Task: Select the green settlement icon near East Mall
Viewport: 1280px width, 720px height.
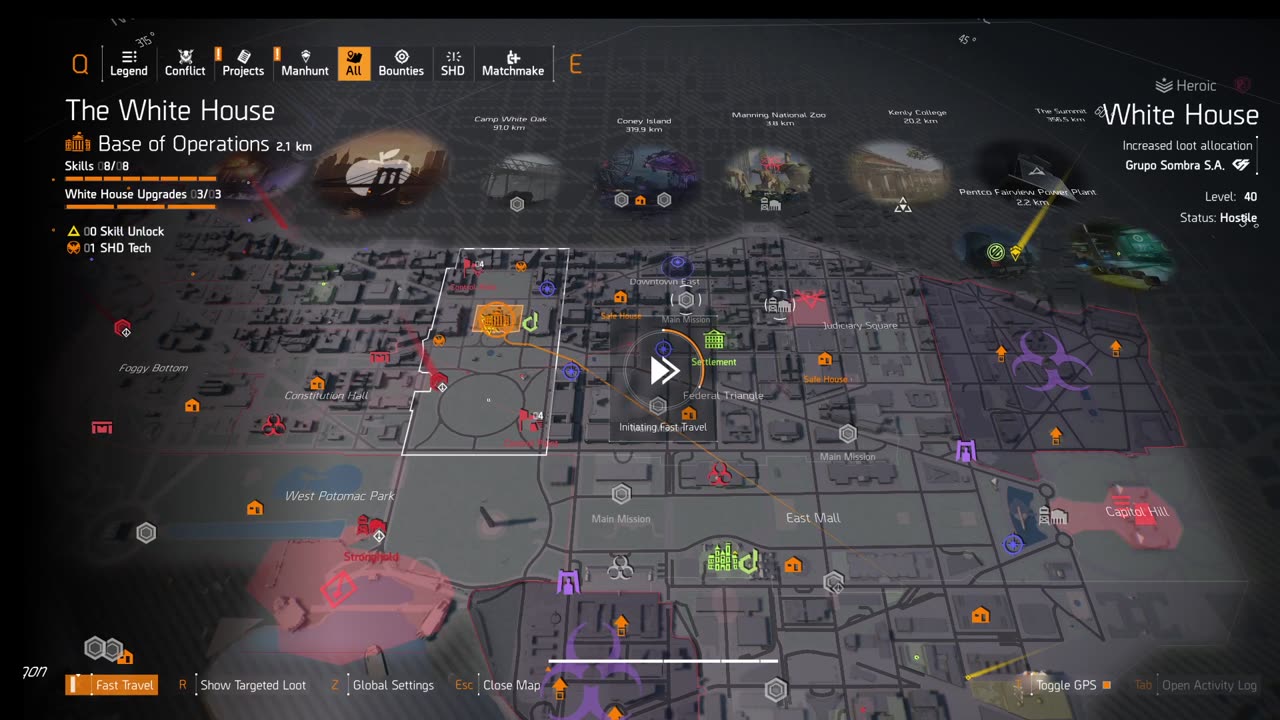Action: click(722, 558)
